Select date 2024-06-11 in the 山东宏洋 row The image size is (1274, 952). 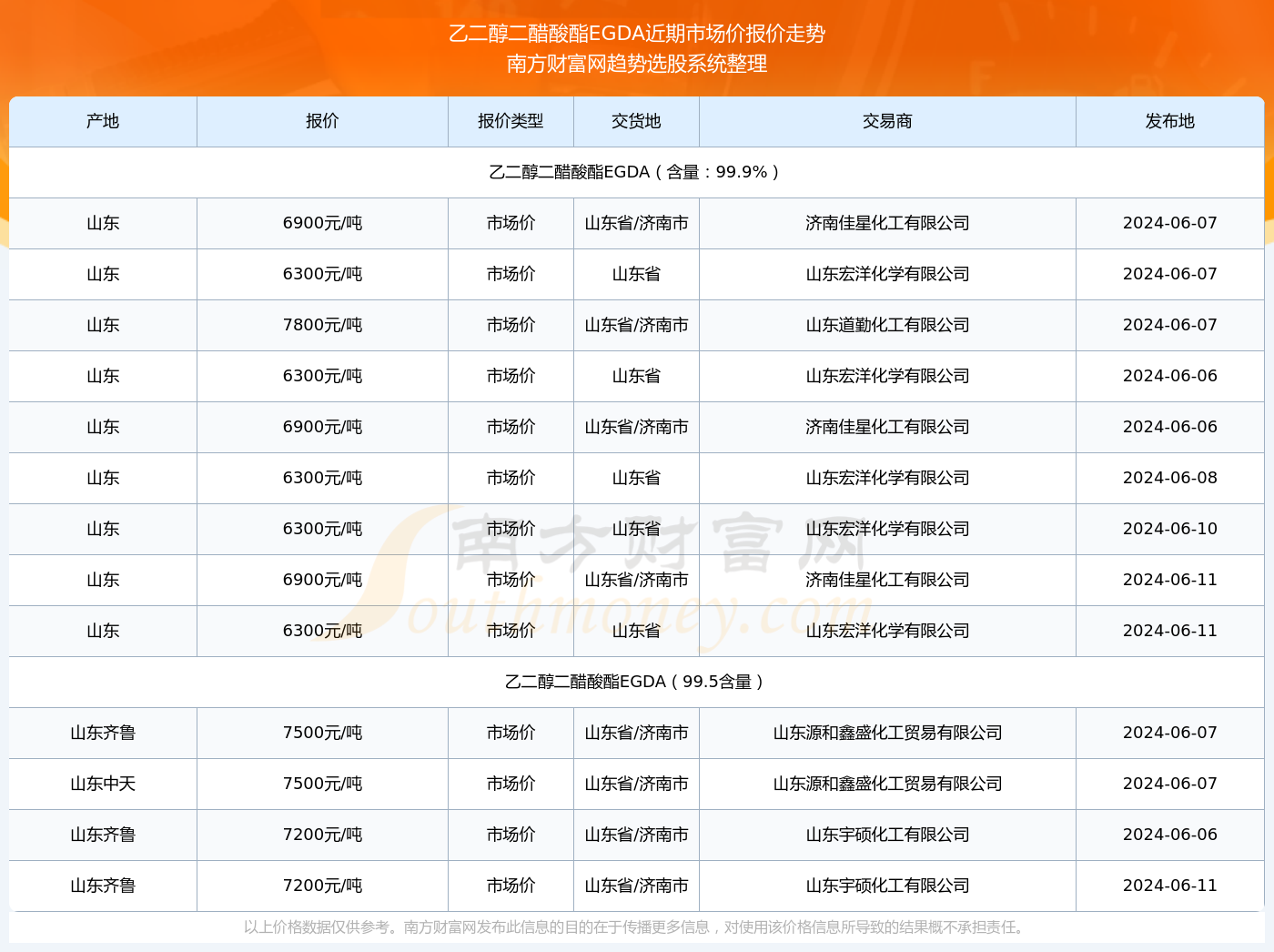(1170, 631)
